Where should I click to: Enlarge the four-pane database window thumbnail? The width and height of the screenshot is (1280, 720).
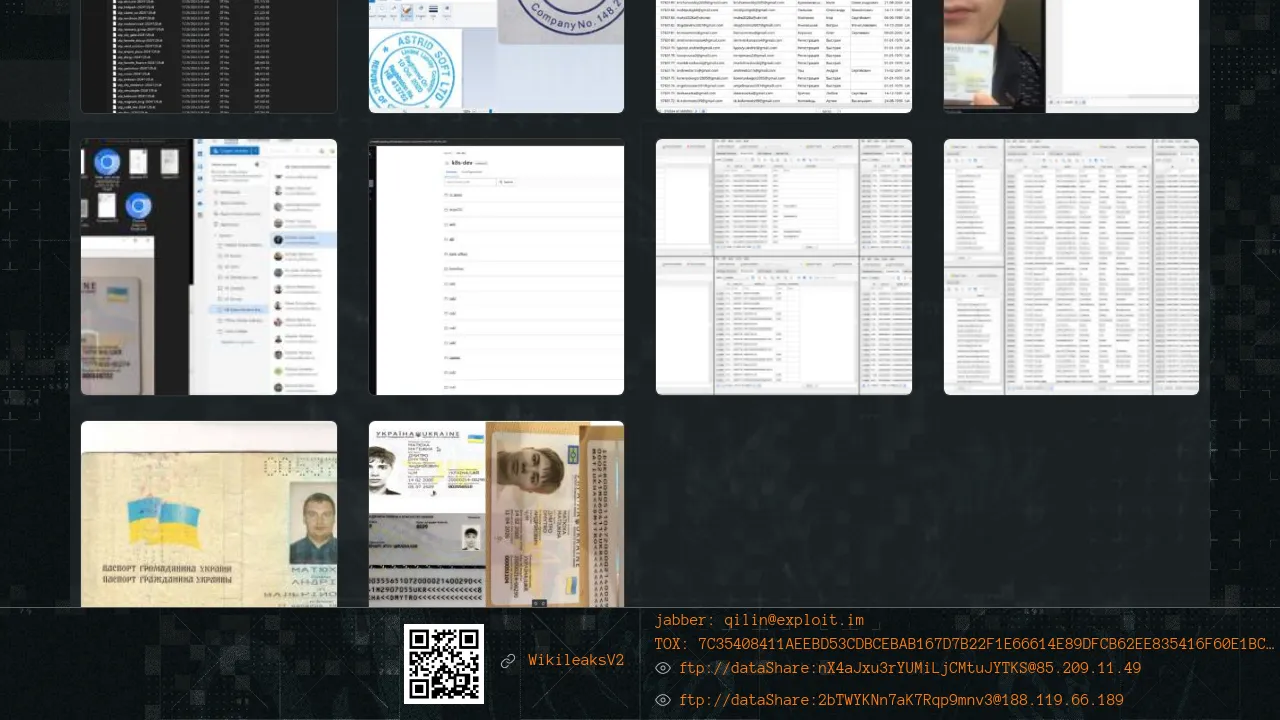click(783, 267)
